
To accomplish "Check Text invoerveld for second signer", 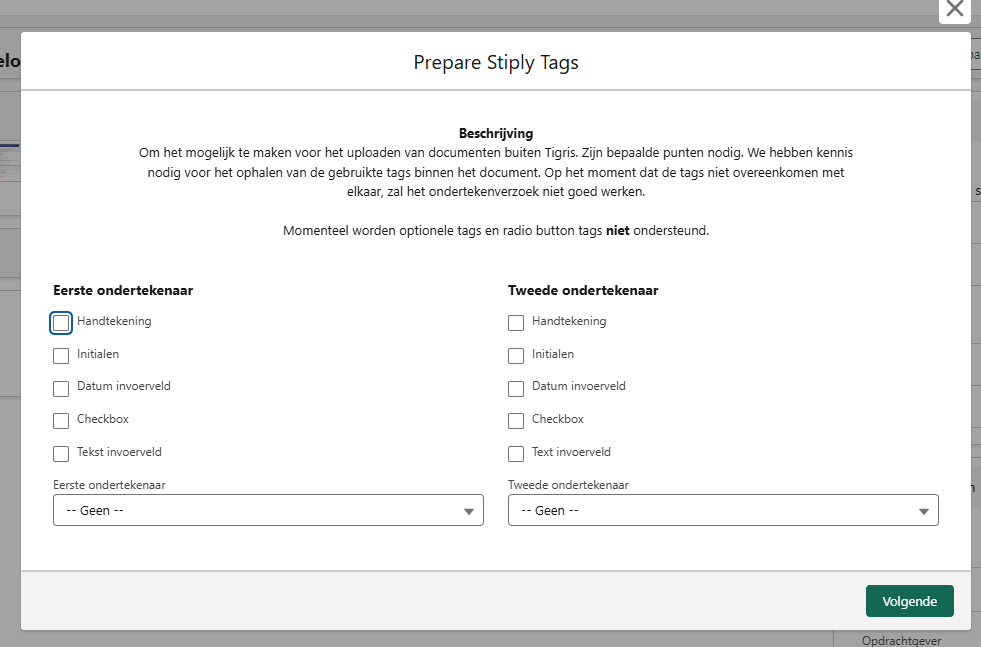I will 516,454.
